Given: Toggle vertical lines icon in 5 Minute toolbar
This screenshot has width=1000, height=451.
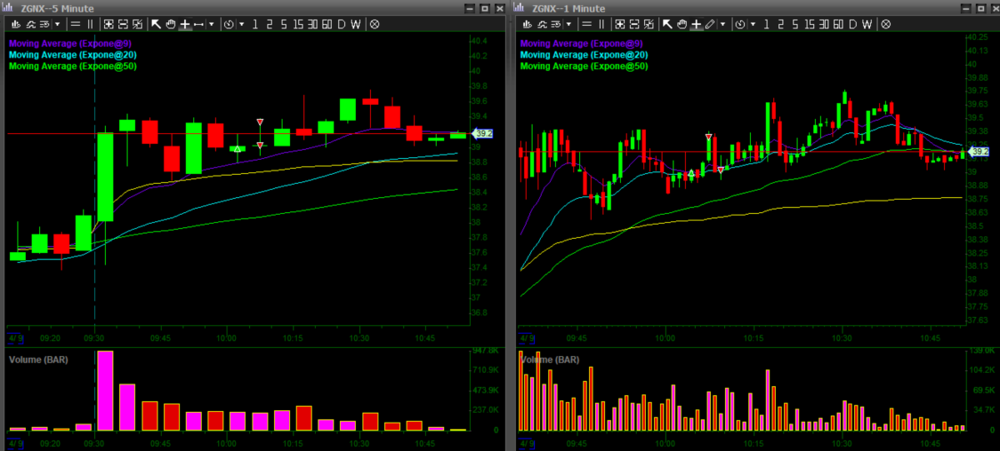Looking at the screenshot, I should pos(90,23).
